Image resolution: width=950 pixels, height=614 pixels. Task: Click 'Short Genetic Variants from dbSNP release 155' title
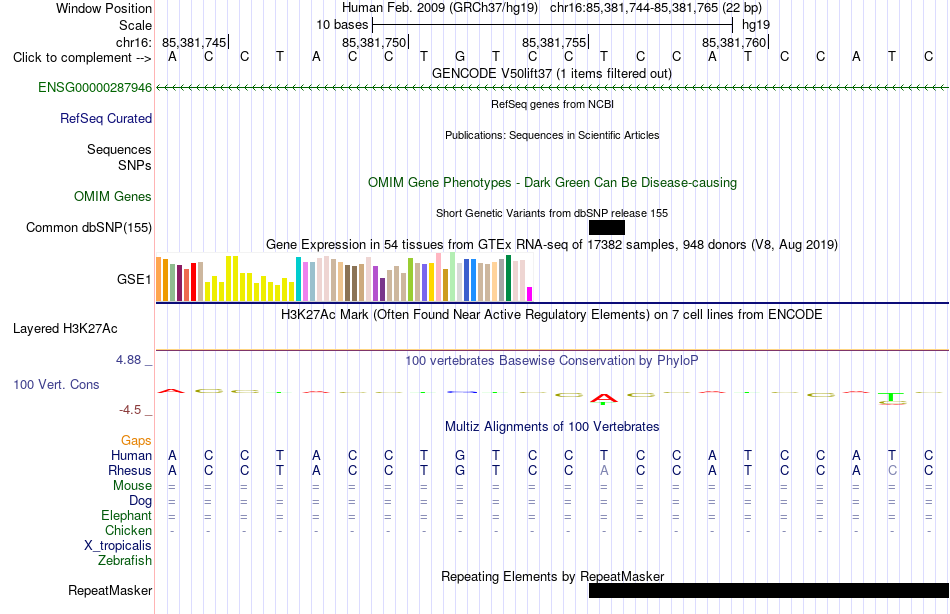pos(552,213)
